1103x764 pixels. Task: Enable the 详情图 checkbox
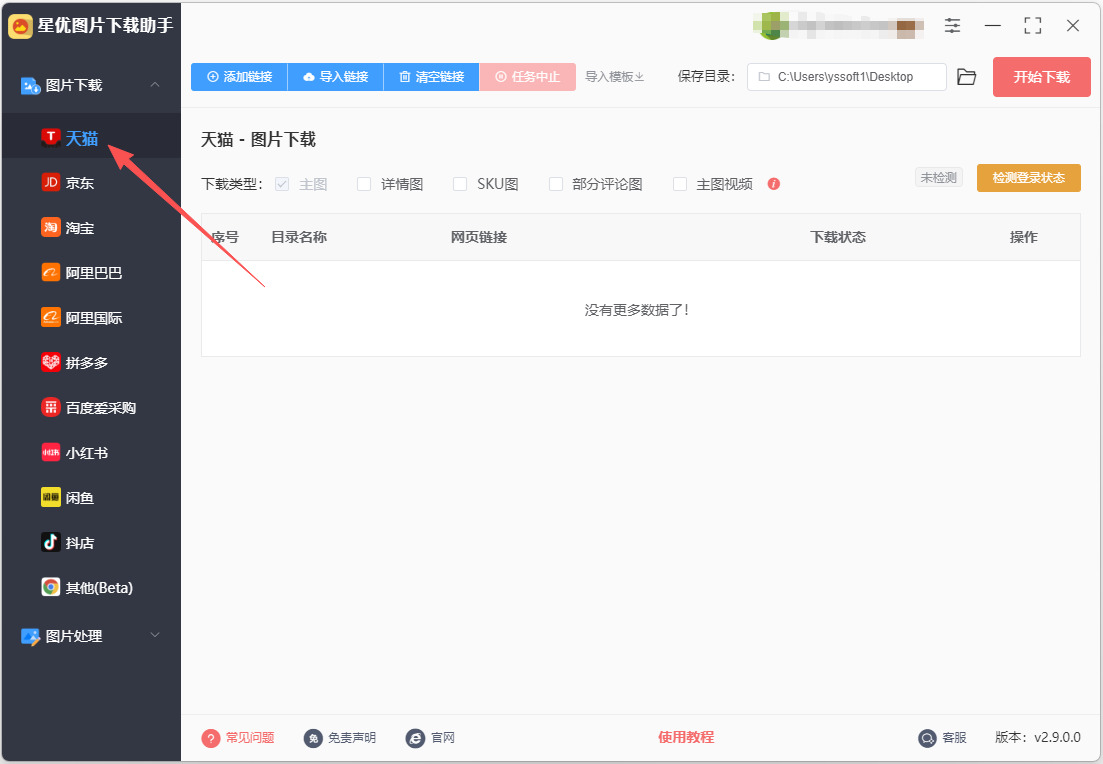[364, 184]
